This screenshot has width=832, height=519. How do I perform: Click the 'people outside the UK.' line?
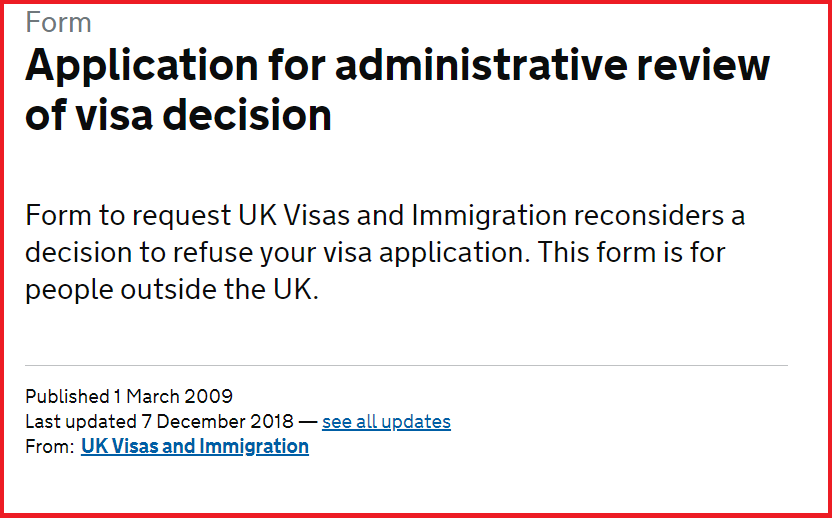171,289
